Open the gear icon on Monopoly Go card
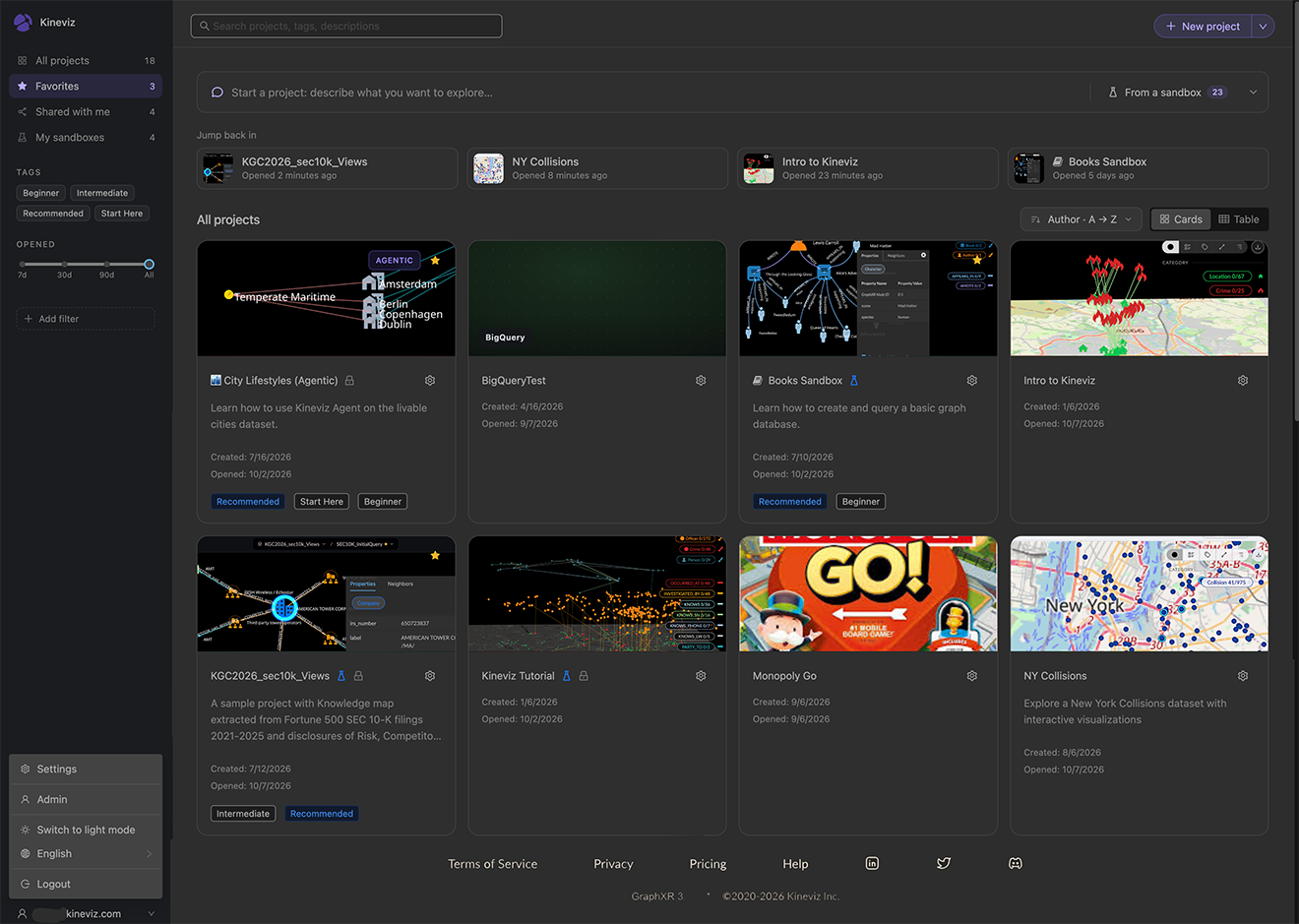This screenshot has height=924, width=1299. pos(972,676)
